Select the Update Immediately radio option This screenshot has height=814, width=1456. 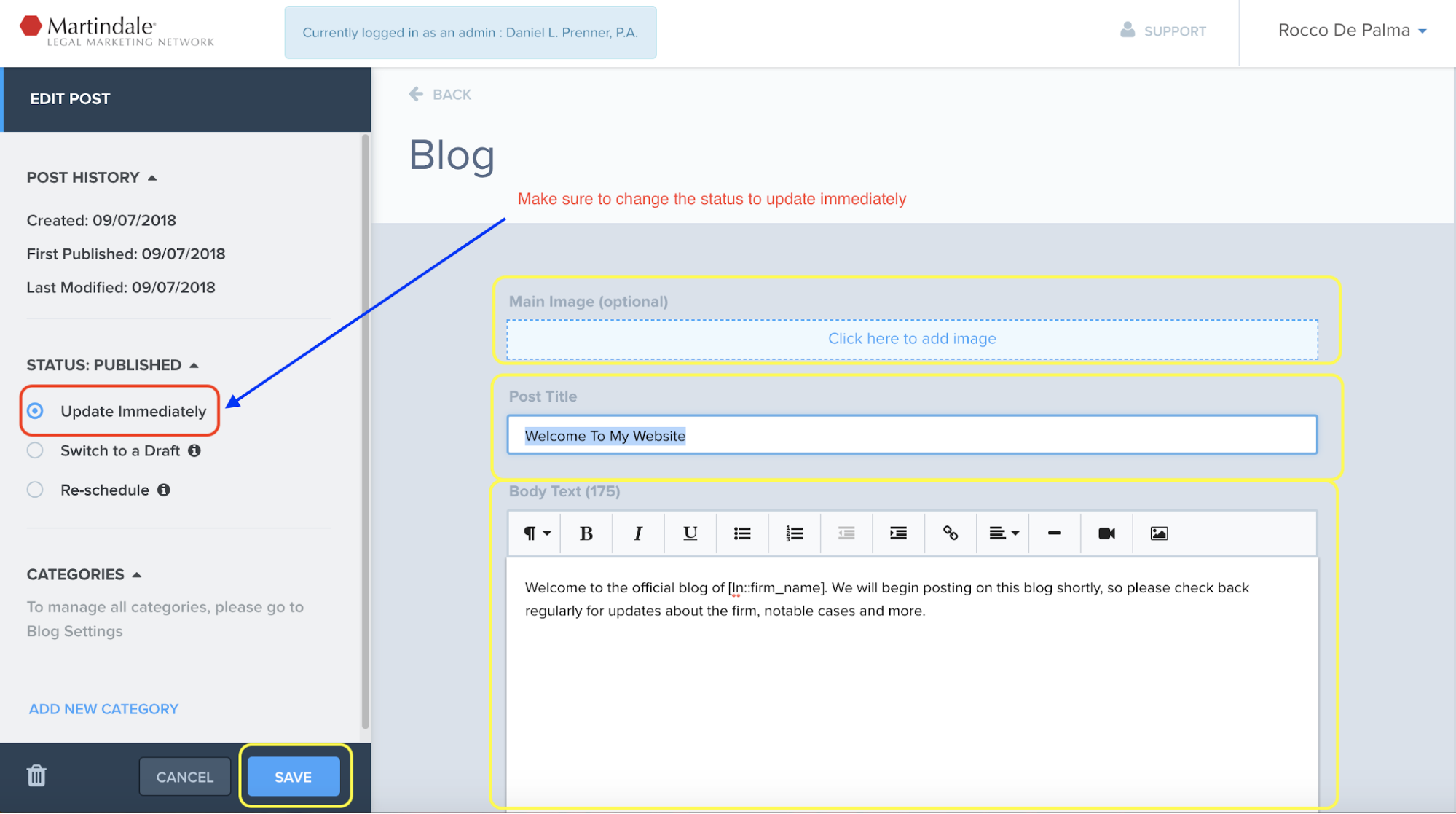[x=35, y=411]
